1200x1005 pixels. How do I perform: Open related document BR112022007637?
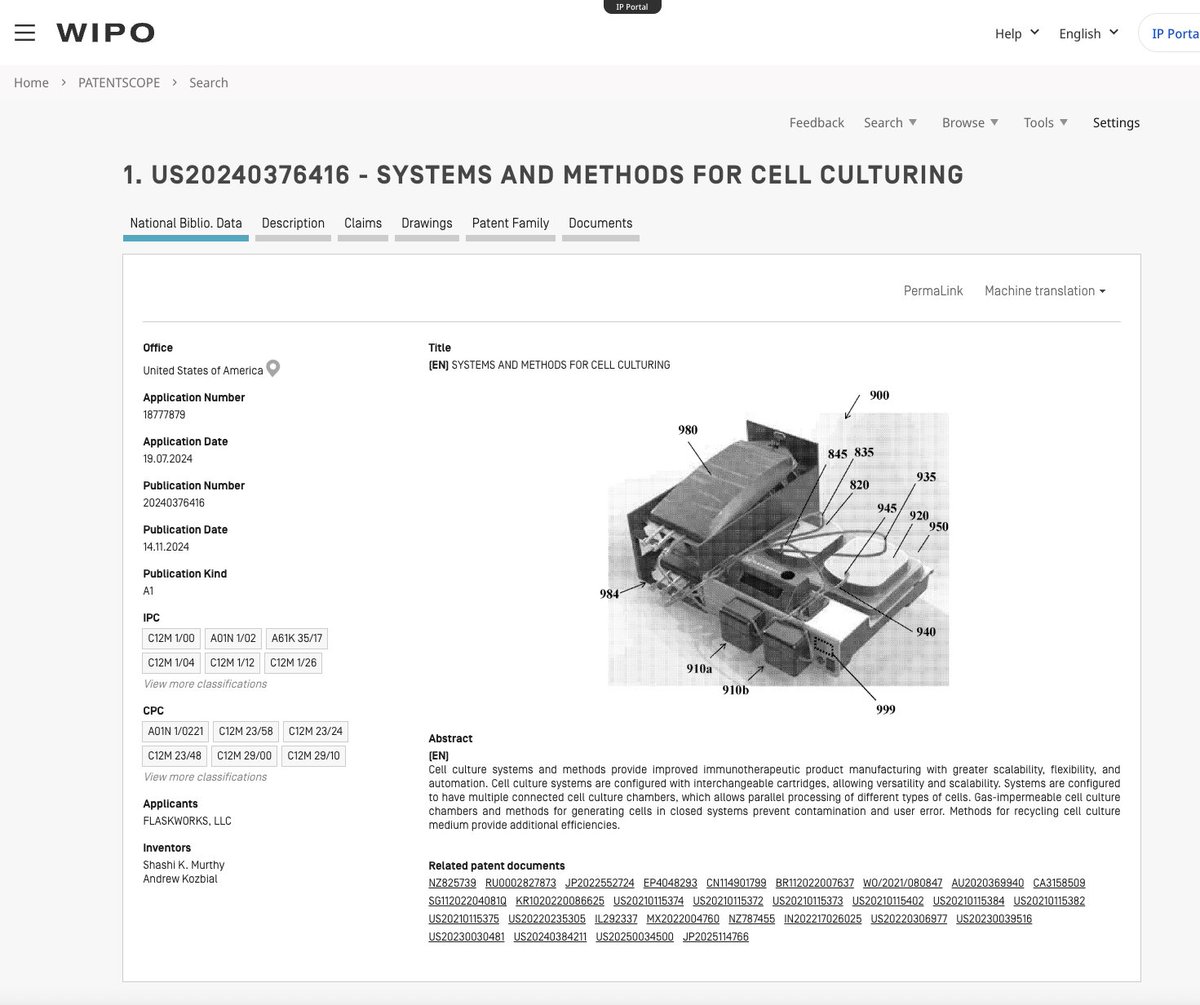tap(814, 883)
